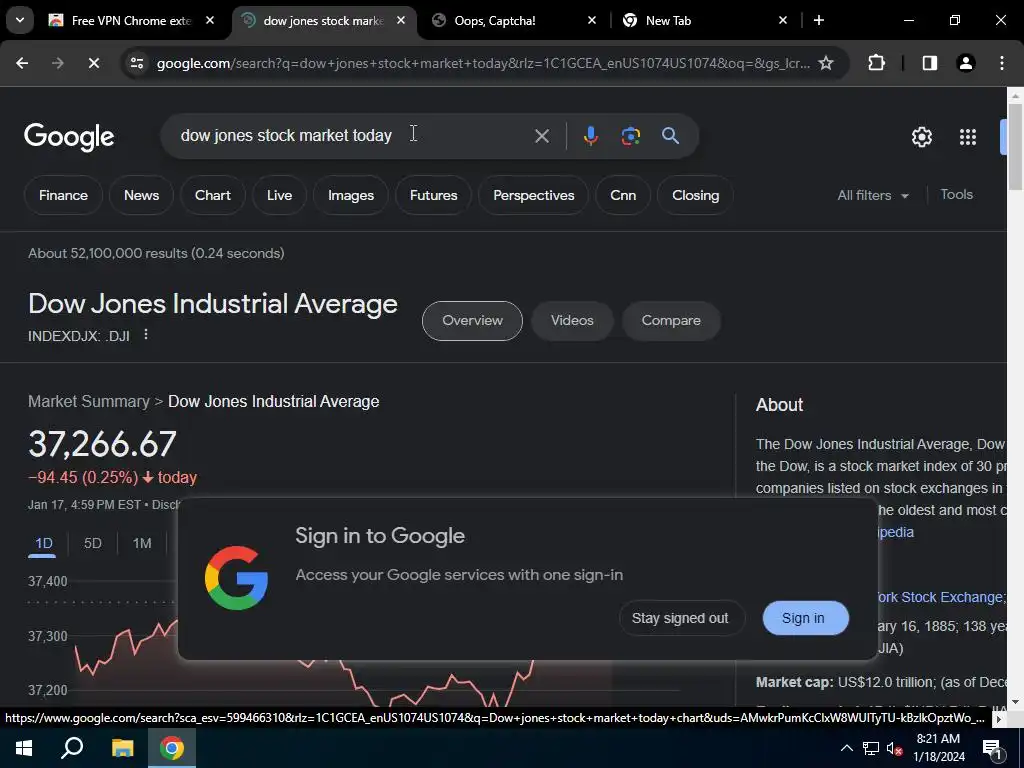The height and width of the screenshot is (768, 1024).
Task: Select the Futures filter chip
Action: pos(434,195)
